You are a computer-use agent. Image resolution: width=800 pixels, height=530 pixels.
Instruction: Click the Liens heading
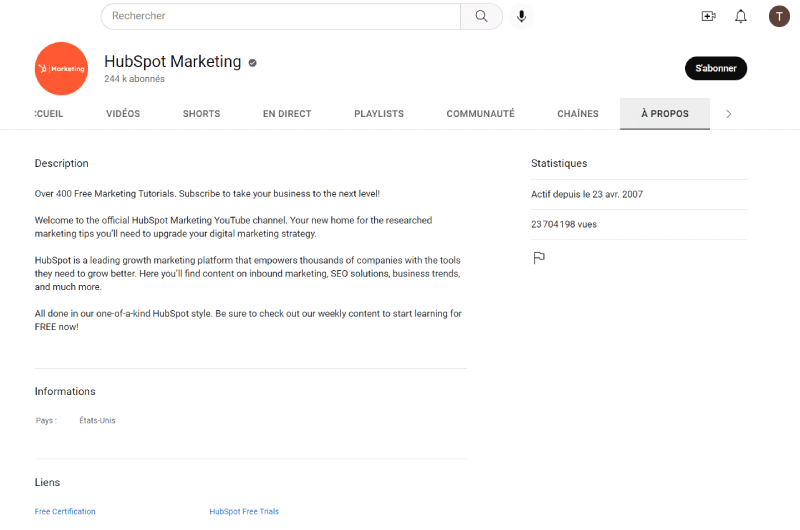point(47,482)
